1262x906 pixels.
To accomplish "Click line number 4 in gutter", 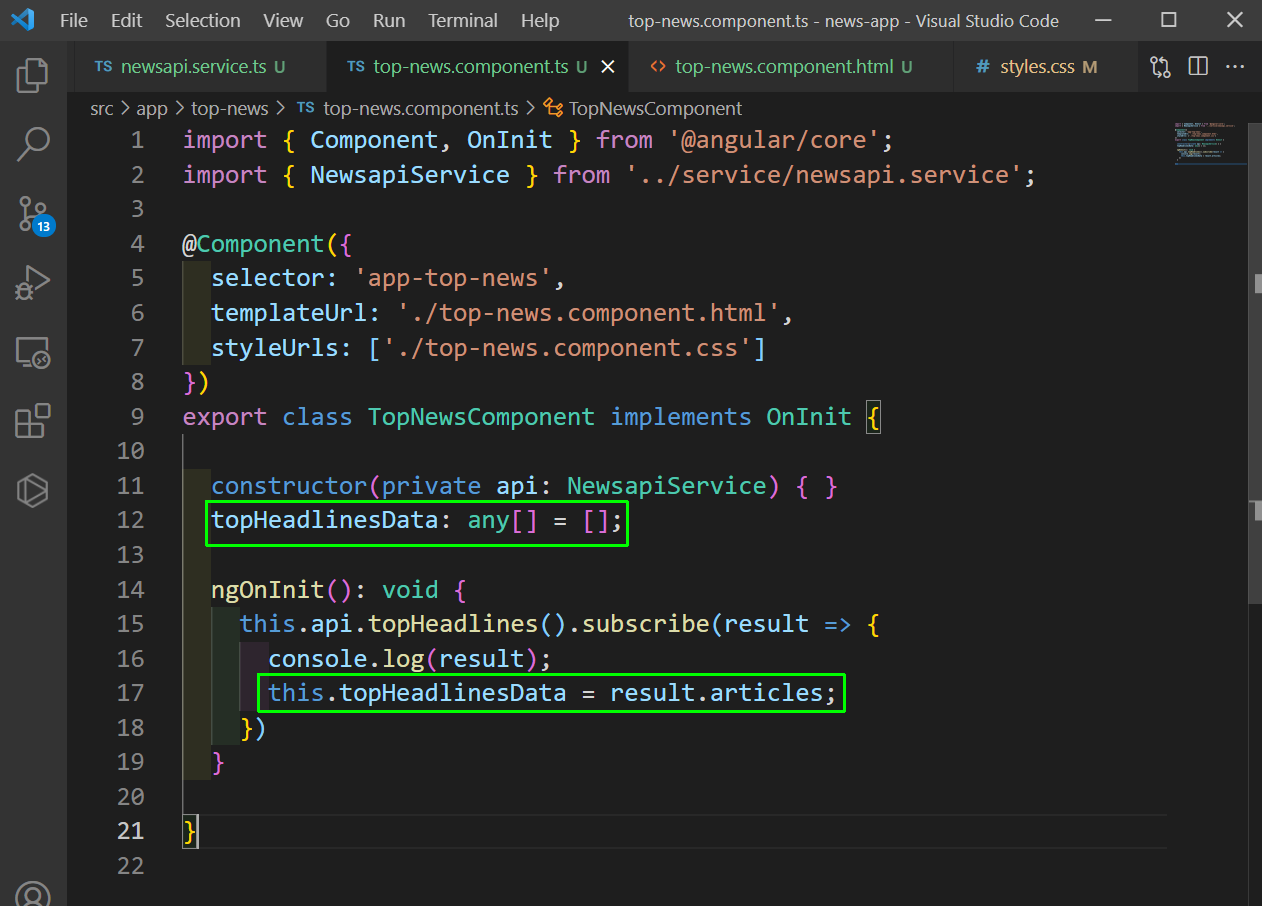I will tap(137, 244).
